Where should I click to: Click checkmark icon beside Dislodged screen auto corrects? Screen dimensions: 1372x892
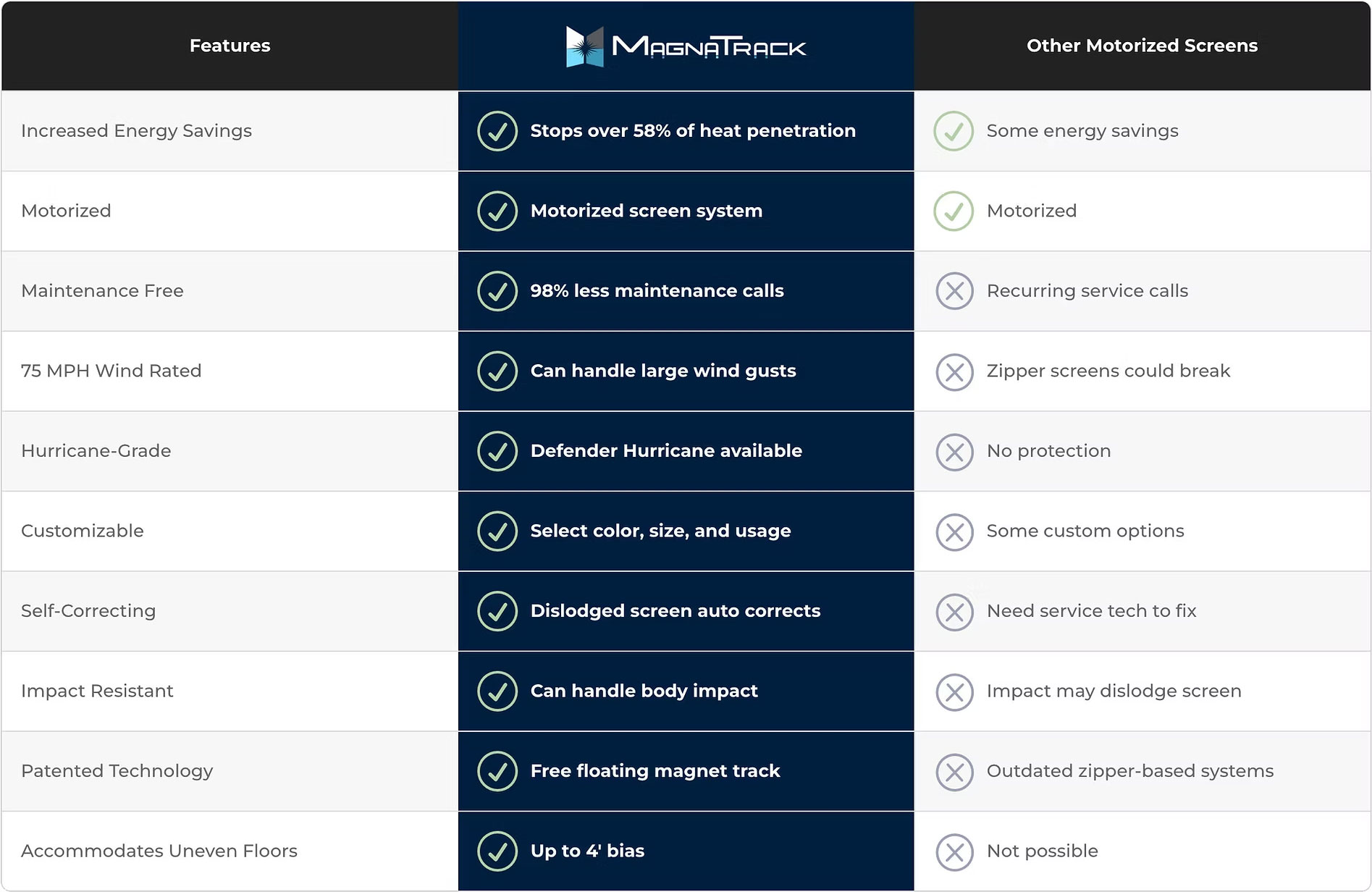(x=497, y=611)
